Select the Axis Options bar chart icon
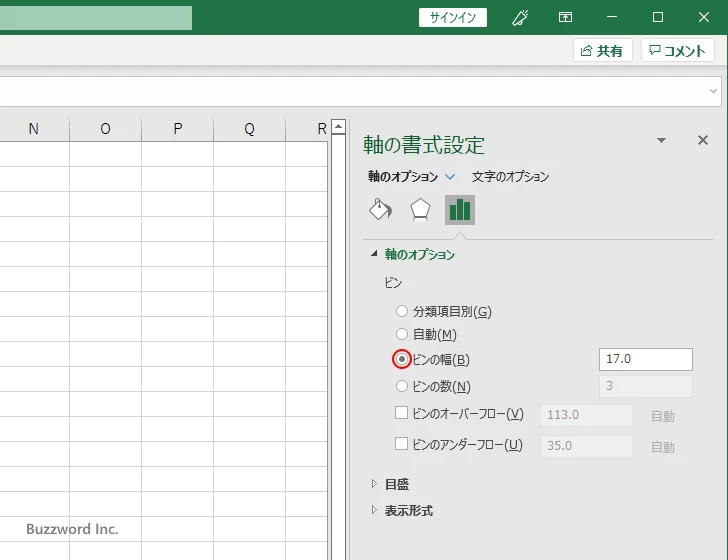The width and height of the screenshot is (728, 560). click(x=460, y=209)
